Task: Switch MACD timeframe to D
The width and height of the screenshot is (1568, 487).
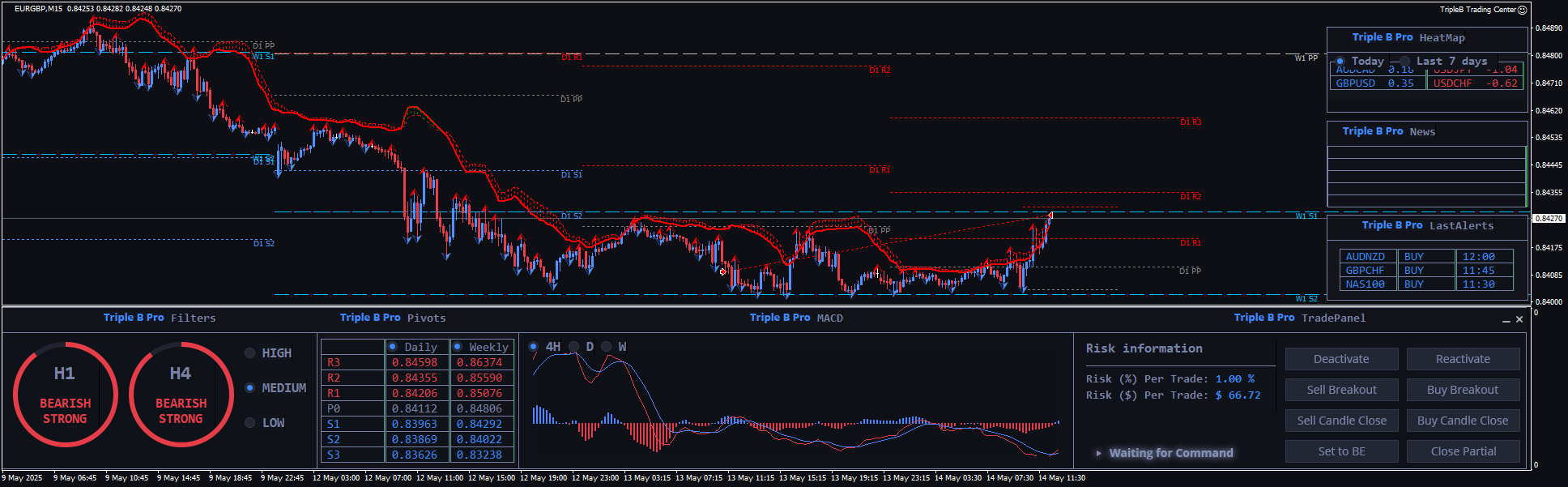Action: click(574, 347)
